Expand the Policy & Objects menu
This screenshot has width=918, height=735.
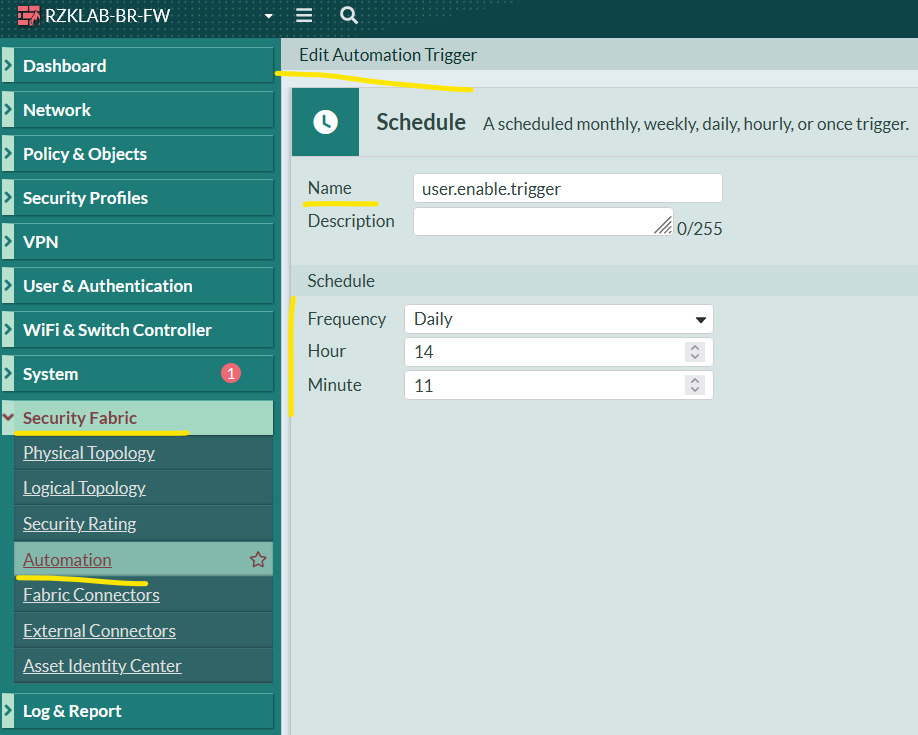85,154
